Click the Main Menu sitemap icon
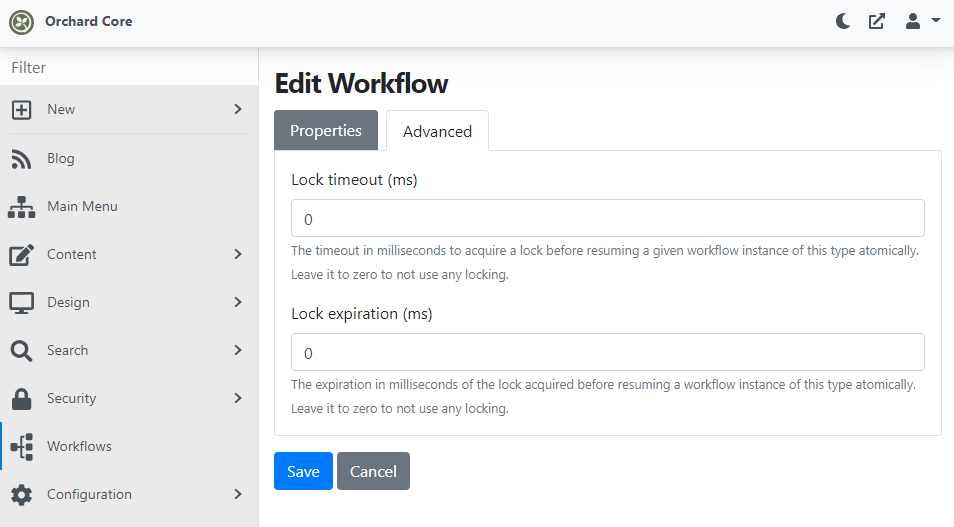 [x=21, y=207]
